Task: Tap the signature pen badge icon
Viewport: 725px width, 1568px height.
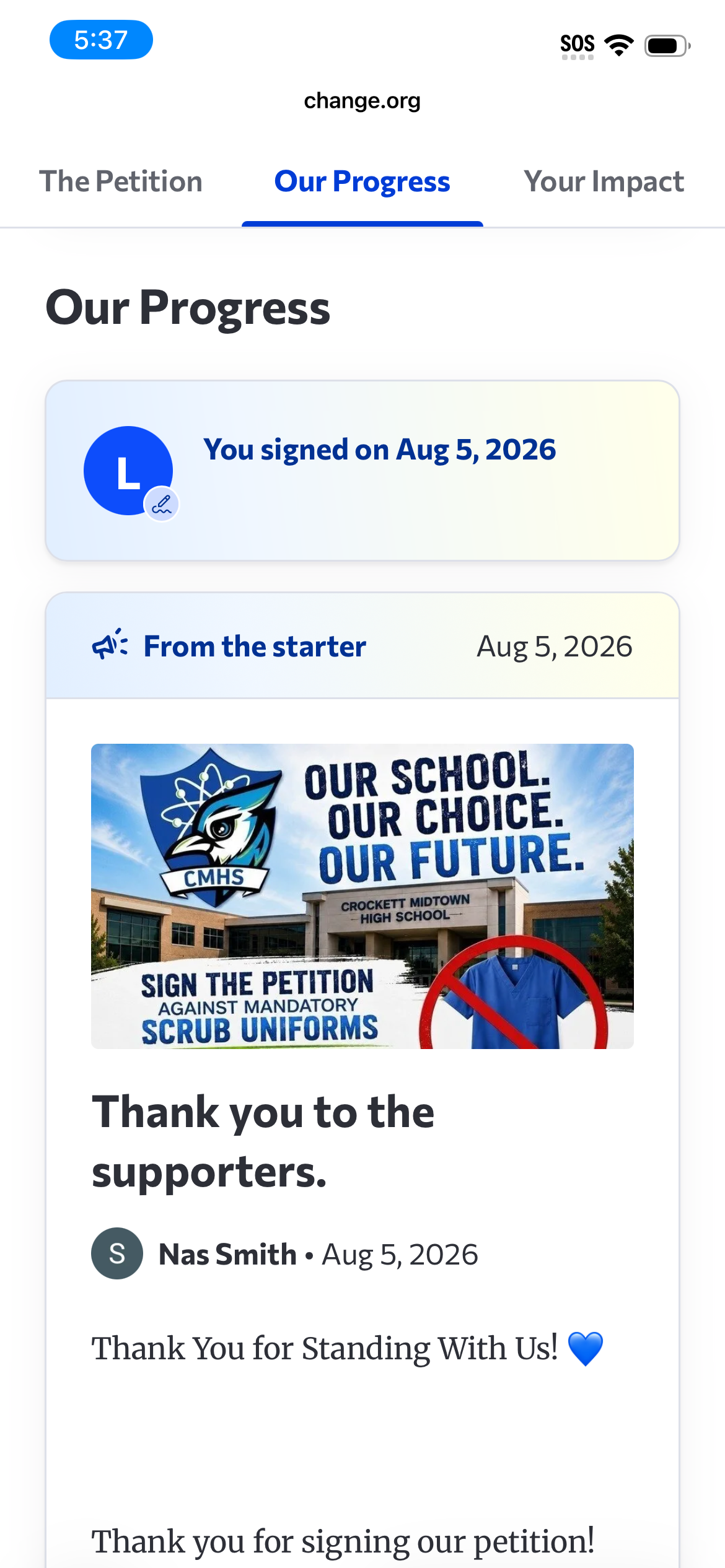Action: pyautogui.click(x=162, y=505)
